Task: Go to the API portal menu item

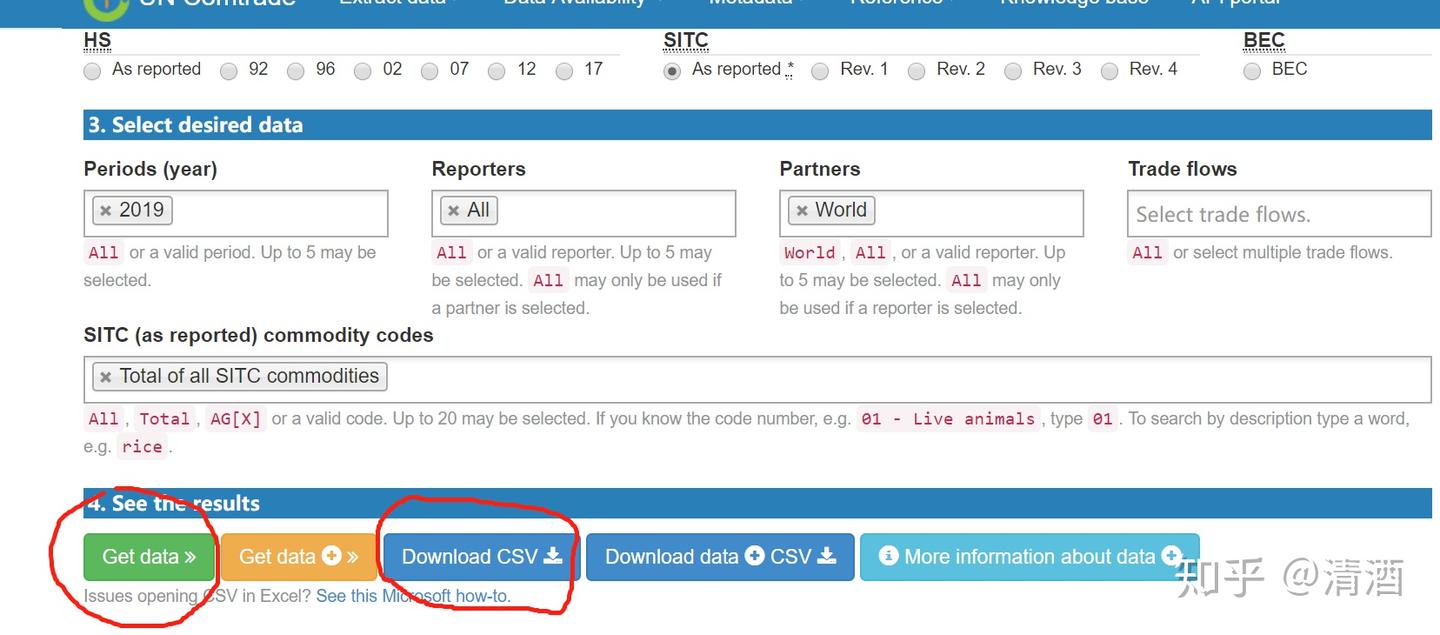Action: [x=1237, y=4]
